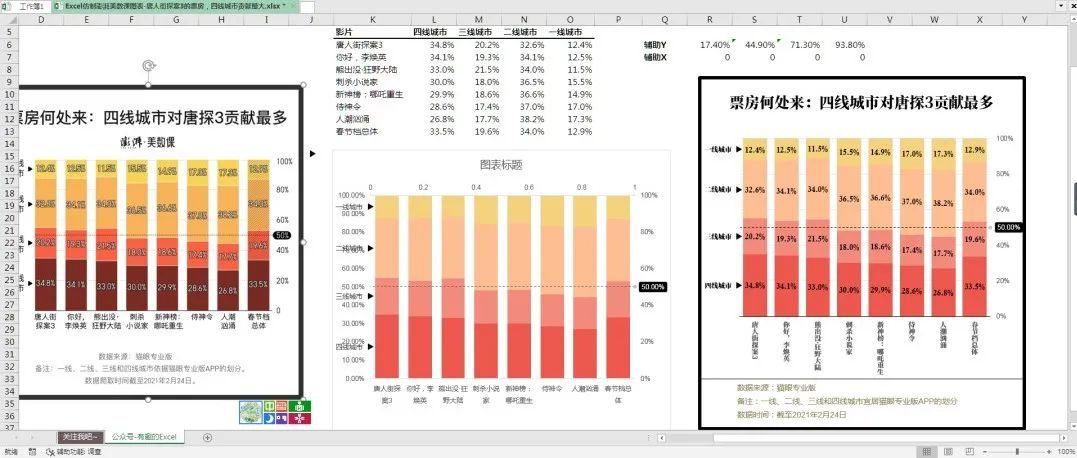Click the selected image's bottom-middle sizing handle
This screenshot has width=1077, height=458.
149,398
